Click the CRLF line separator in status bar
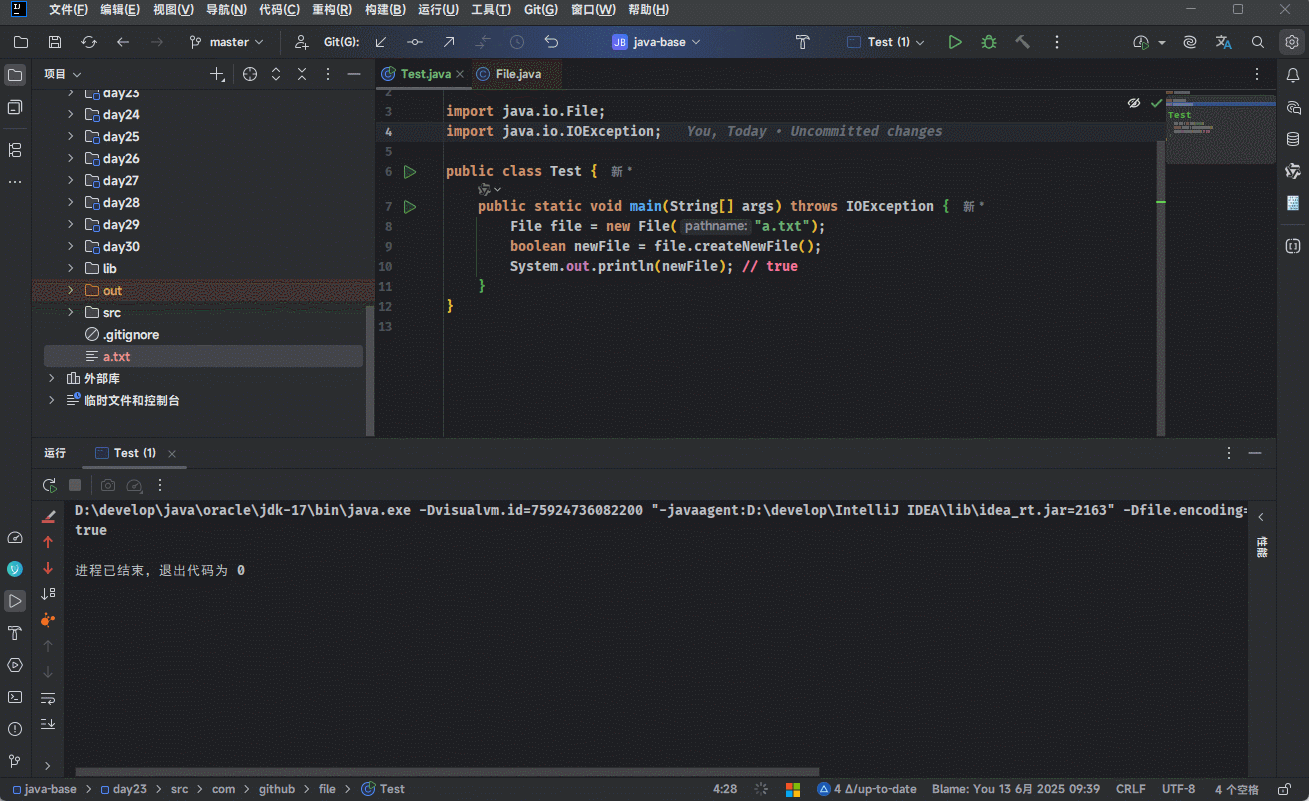 click(1131, 789)
